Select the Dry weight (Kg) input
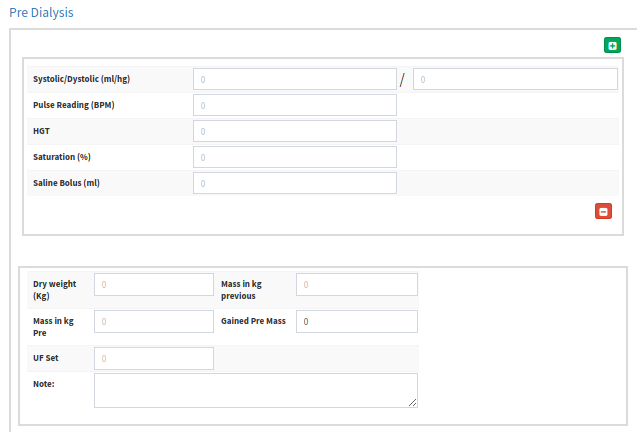Image resolution: width=637 pixels, height=432 pixels. point(153,285)
